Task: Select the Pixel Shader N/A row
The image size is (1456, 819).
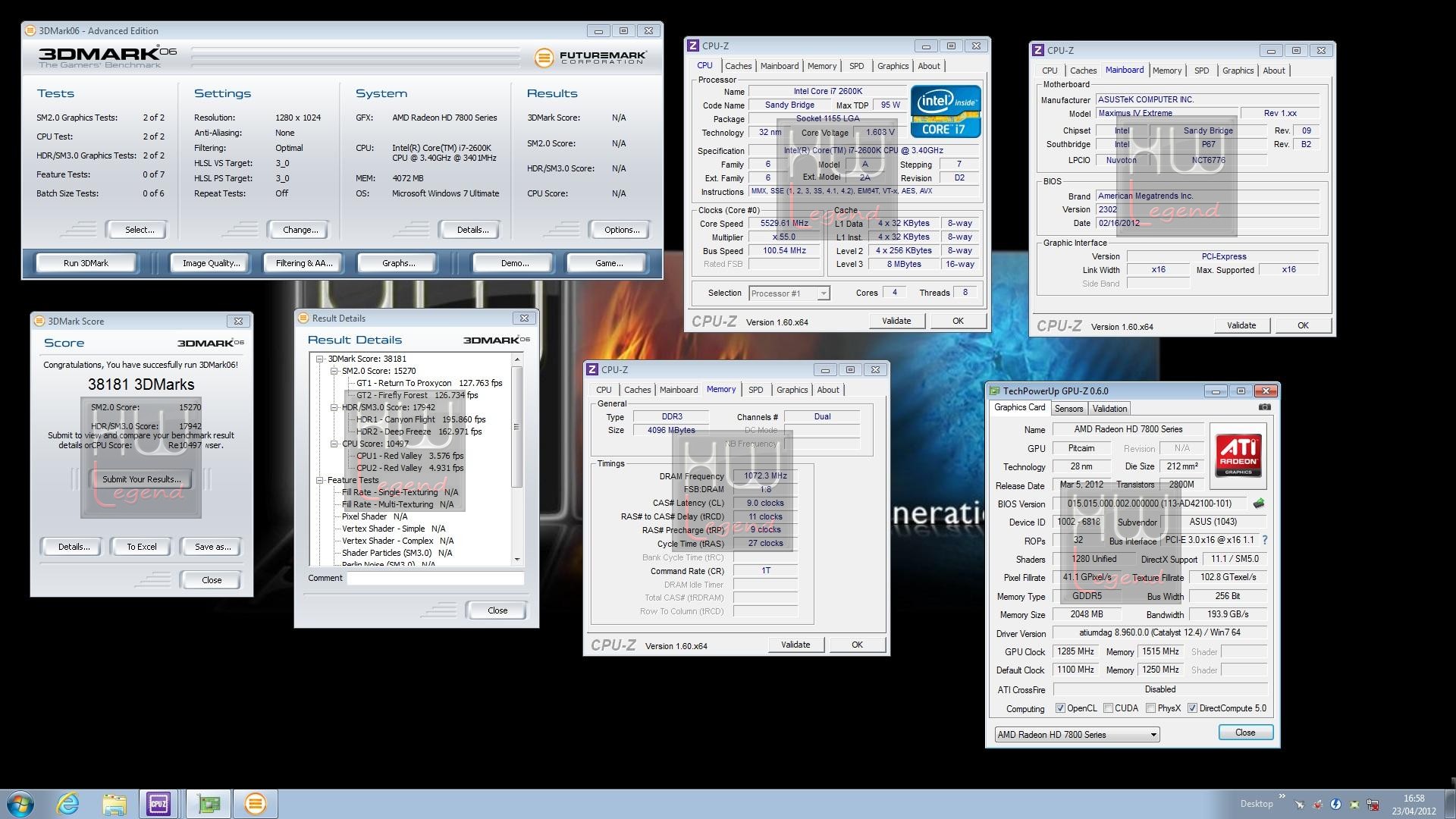Action: pos(375,517)
